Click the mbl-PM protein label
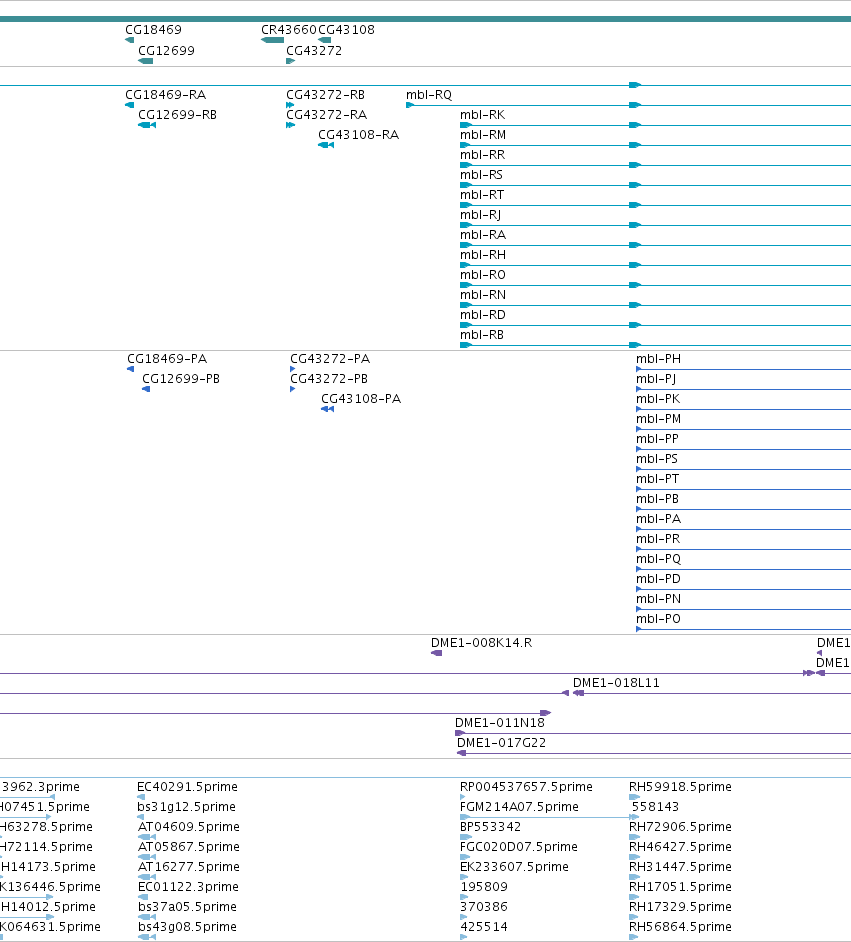This screenshot has width=851, height=942. click(658, 419)
